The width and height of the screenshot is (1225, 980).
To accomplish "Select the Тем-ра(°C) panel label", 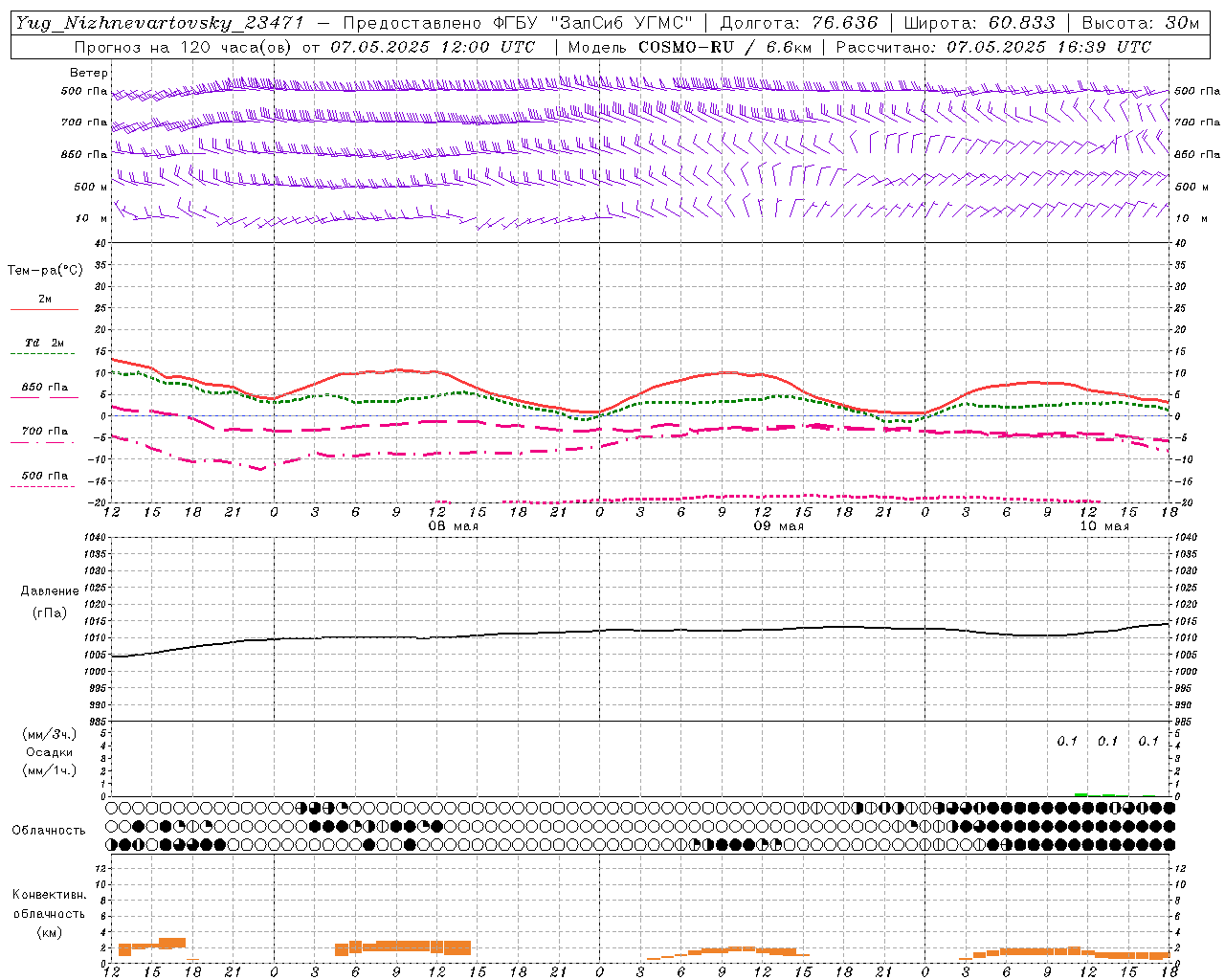I will click(45, 271).
